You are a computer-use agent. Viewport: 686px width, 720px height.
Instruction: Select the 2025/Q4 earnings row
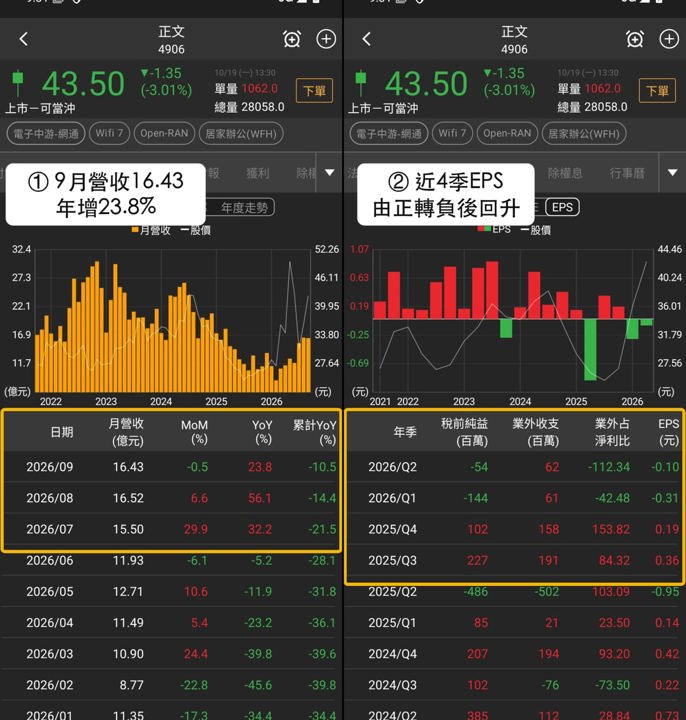(515, 529)
